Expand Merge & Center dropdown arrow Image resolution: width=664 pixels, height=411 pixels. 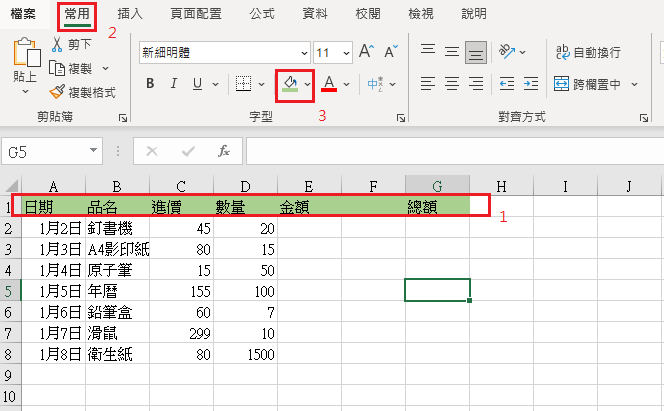pos(634,84)
